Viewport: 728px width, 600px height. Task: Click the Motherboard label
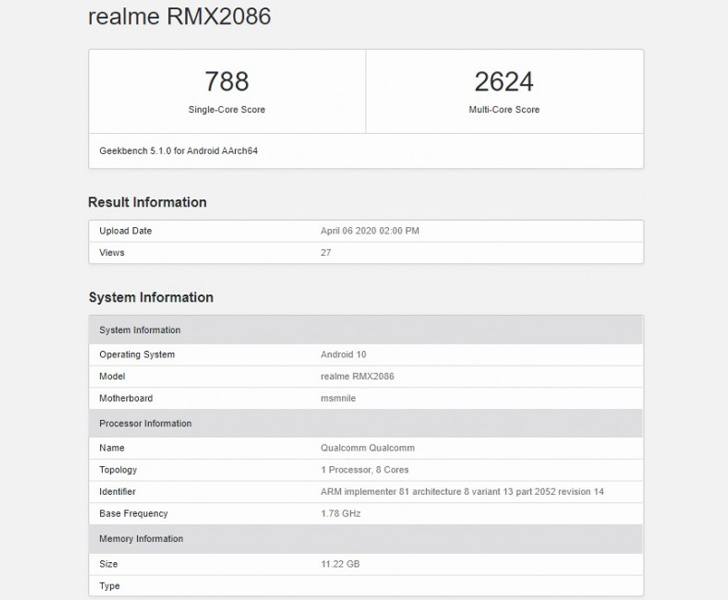point(126,398)
